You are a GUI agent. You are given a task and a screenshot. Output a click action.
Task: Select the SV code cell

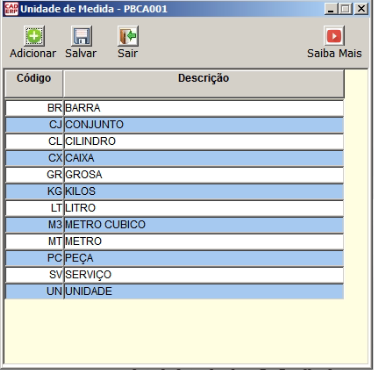(x=34, y=275)
